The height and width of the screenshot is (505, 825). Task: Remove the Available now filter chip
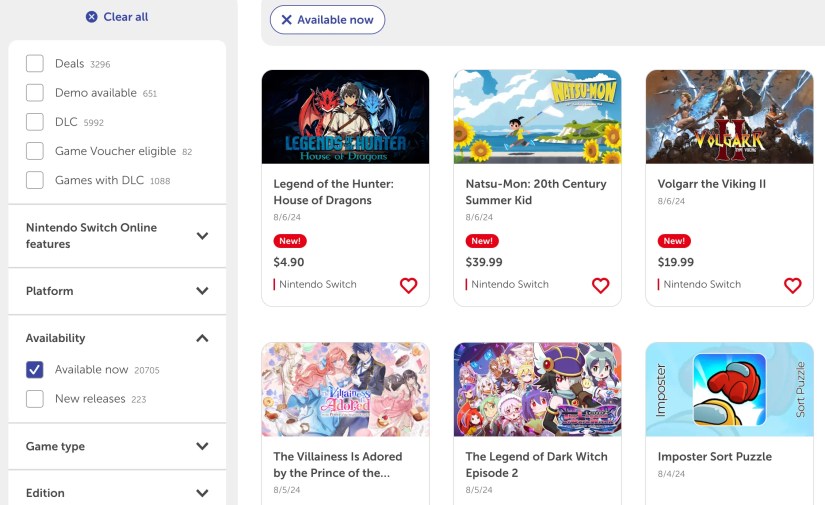pyautogui.click(x=327, y=20)
